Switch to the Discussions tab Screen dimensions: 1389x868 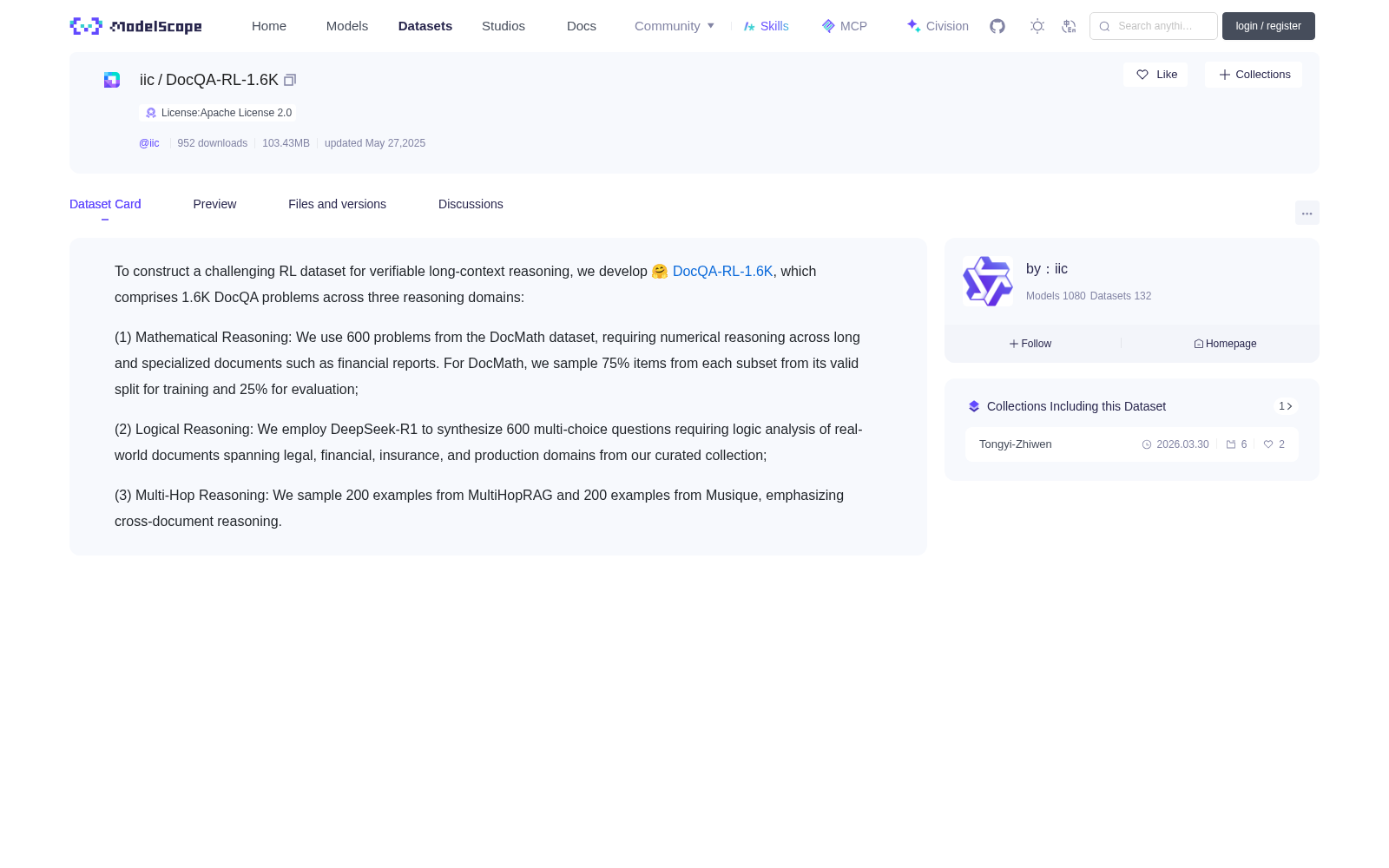[471, 204]
